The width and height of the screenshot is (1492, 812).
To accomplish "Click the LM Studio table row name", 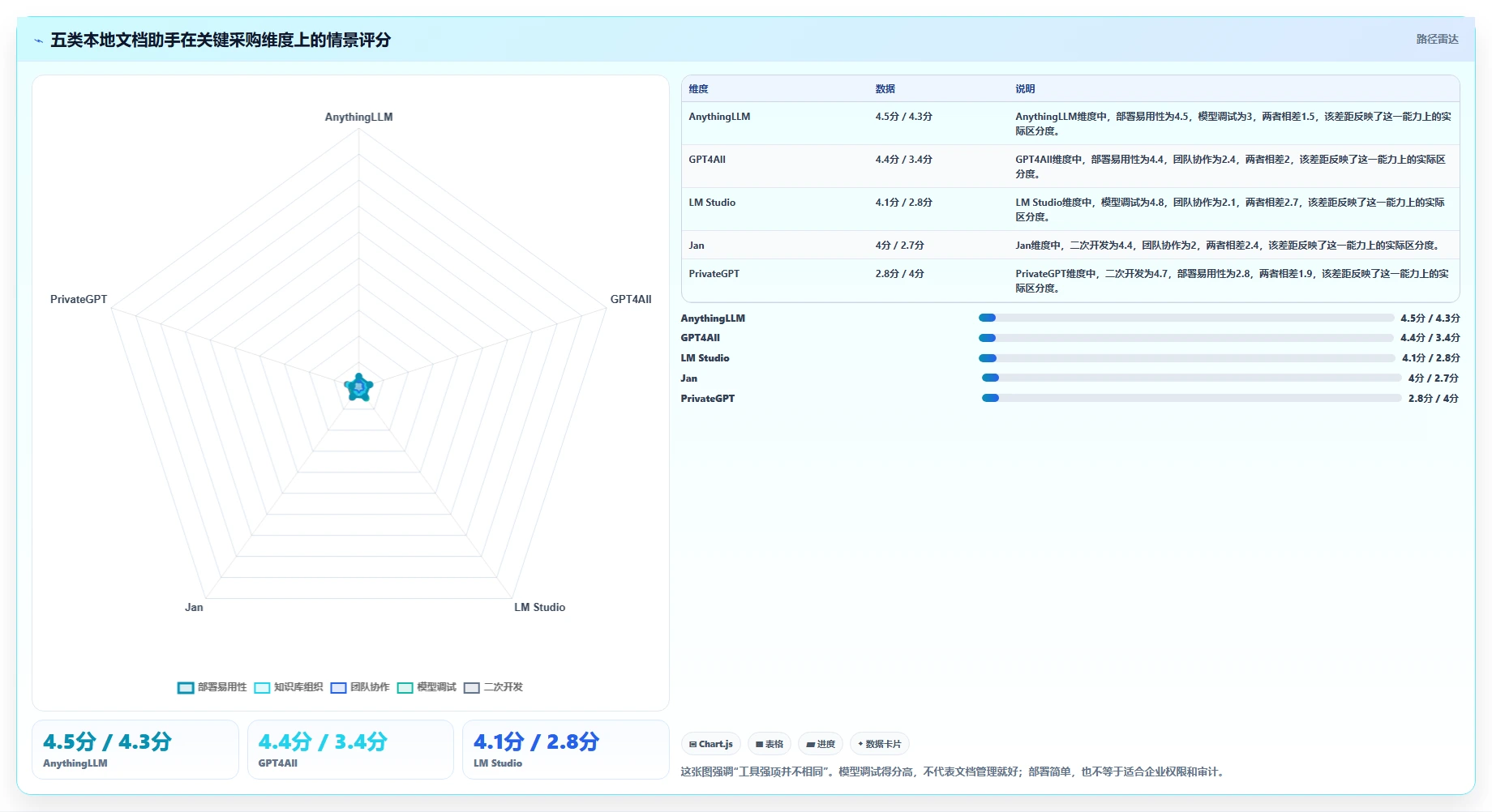I will click(x=712, y=203).
